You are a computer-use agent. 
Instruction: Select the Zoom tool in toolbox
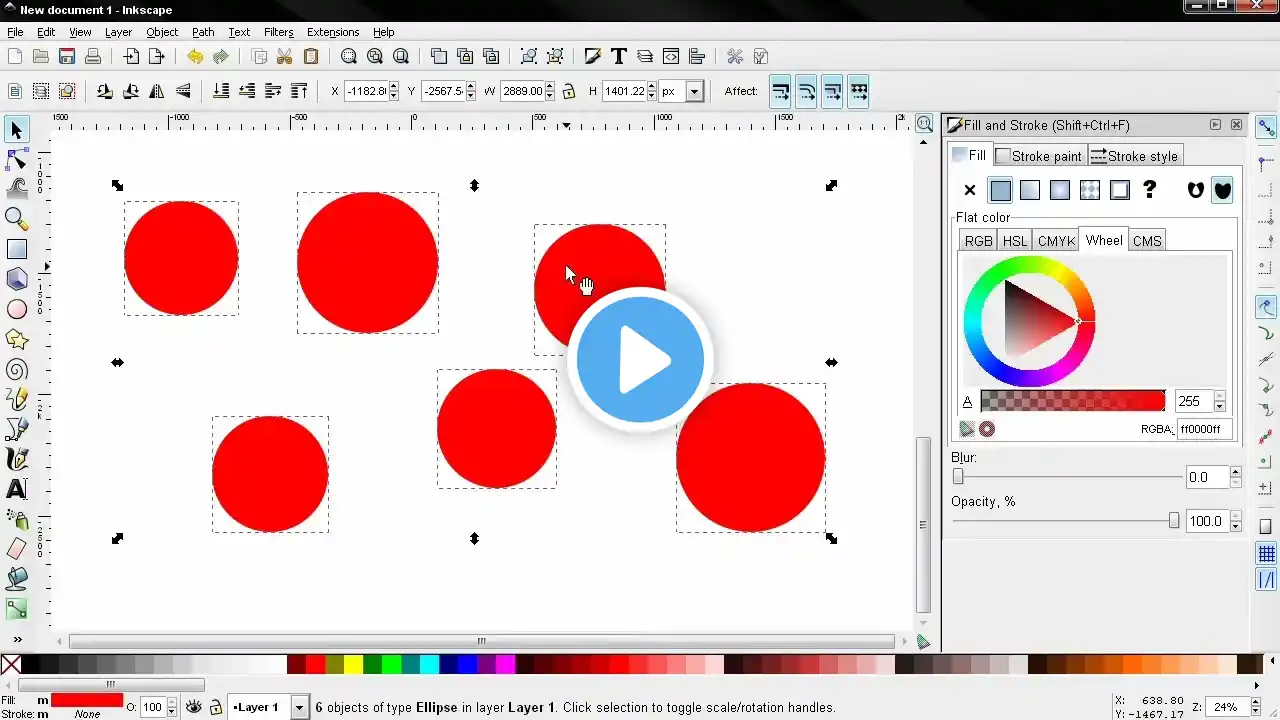click(x=16, y=218)
